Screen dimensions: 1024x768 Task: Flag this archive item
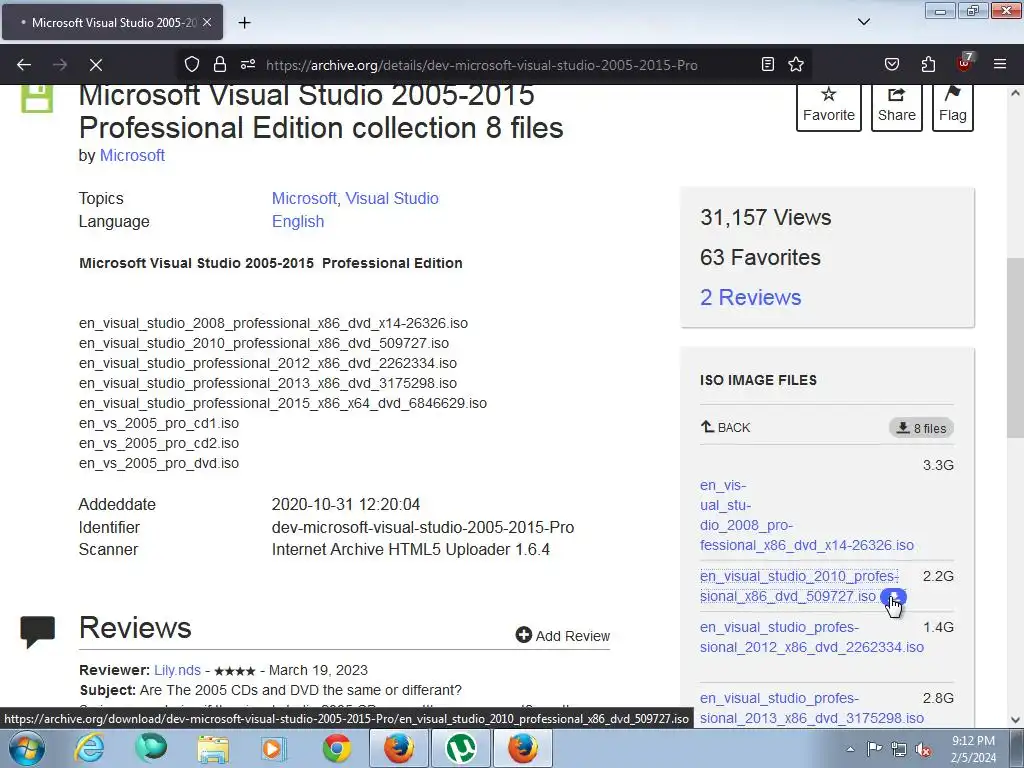953,106
